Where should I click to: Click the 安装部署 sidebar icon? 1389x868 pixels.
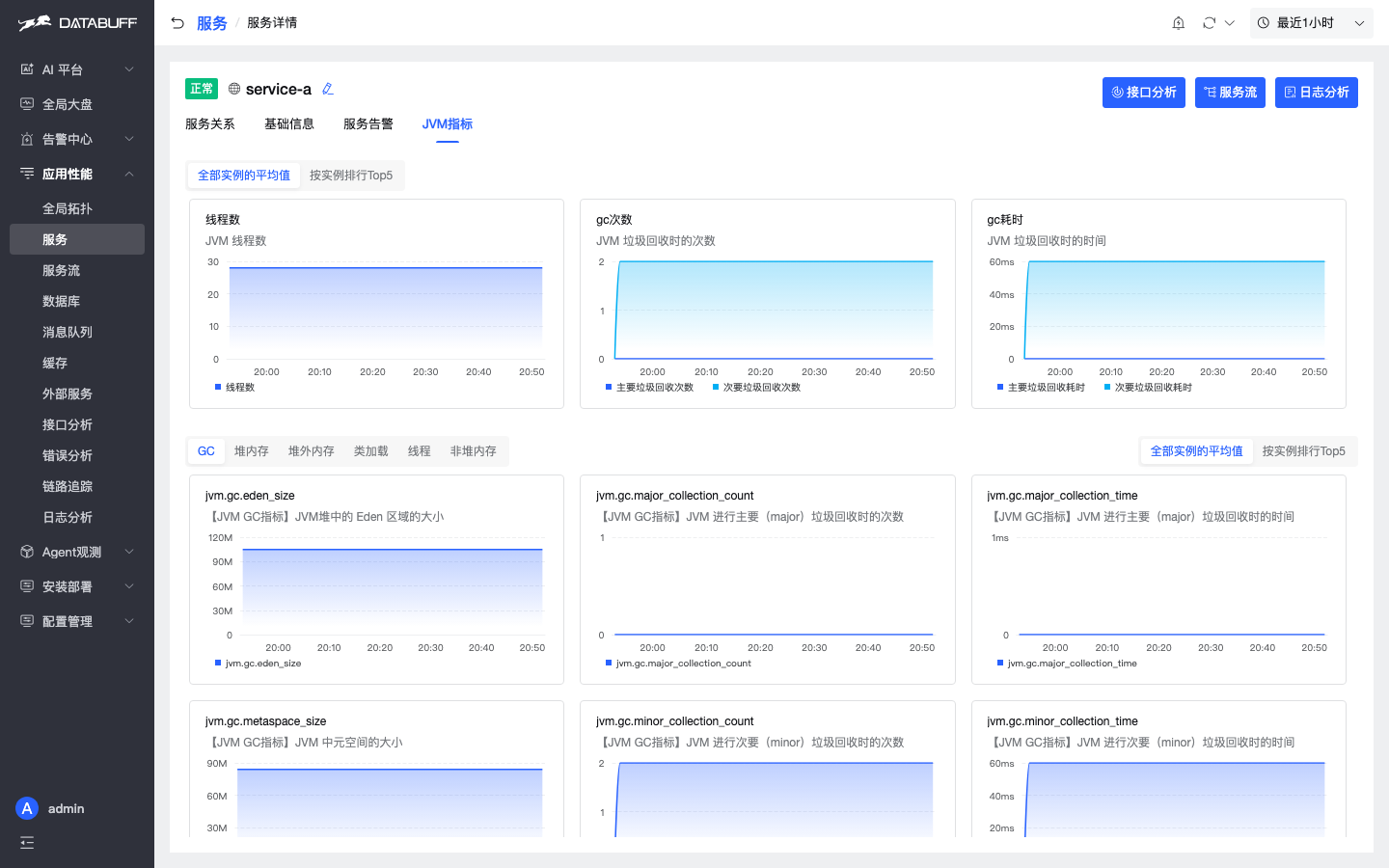point(27,586)
